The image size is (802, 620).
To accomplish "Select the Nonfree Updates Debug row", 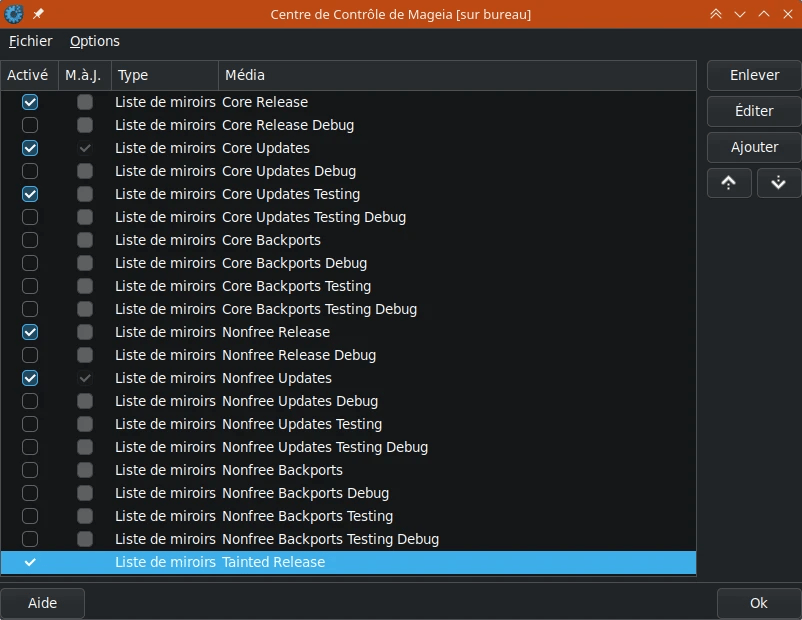I will point(348,401).
